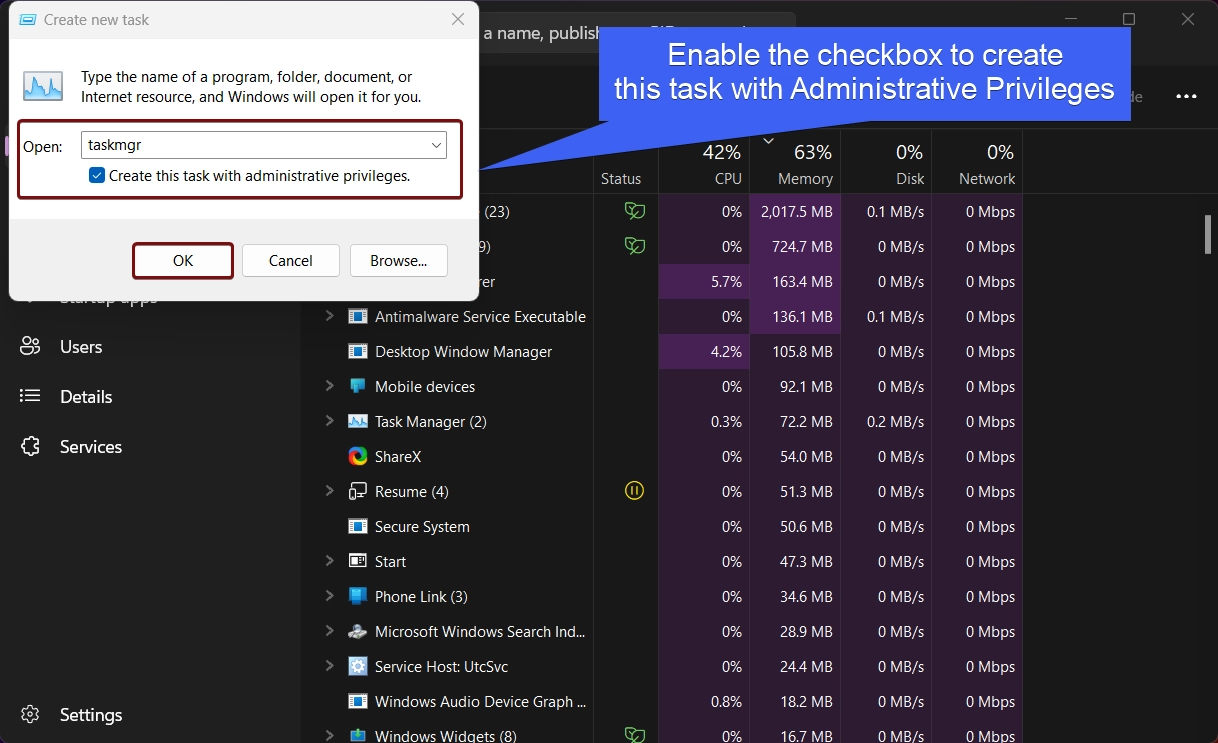
Task: Click the efficiency leaf icon in 2,017.5 MB row
Action: tap(634, 211)
